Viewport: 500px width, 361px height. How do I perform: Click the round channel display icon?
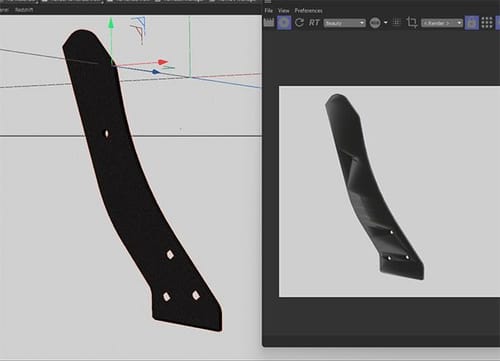(375, 23)
